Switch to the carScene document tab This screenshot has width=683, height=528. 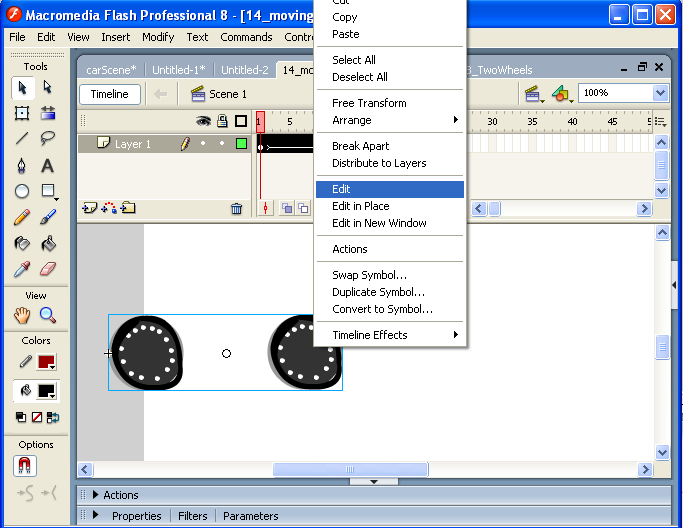tap(111, 70)
